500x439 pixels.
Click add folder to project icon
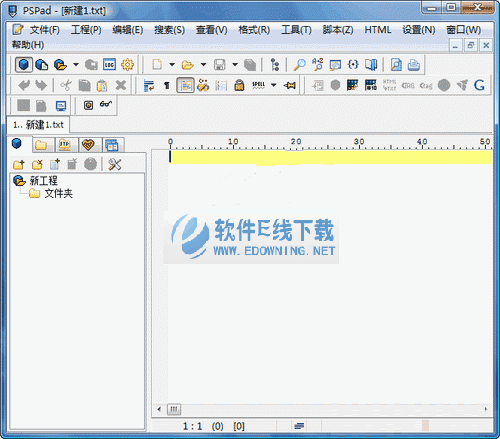click(19, 164)
